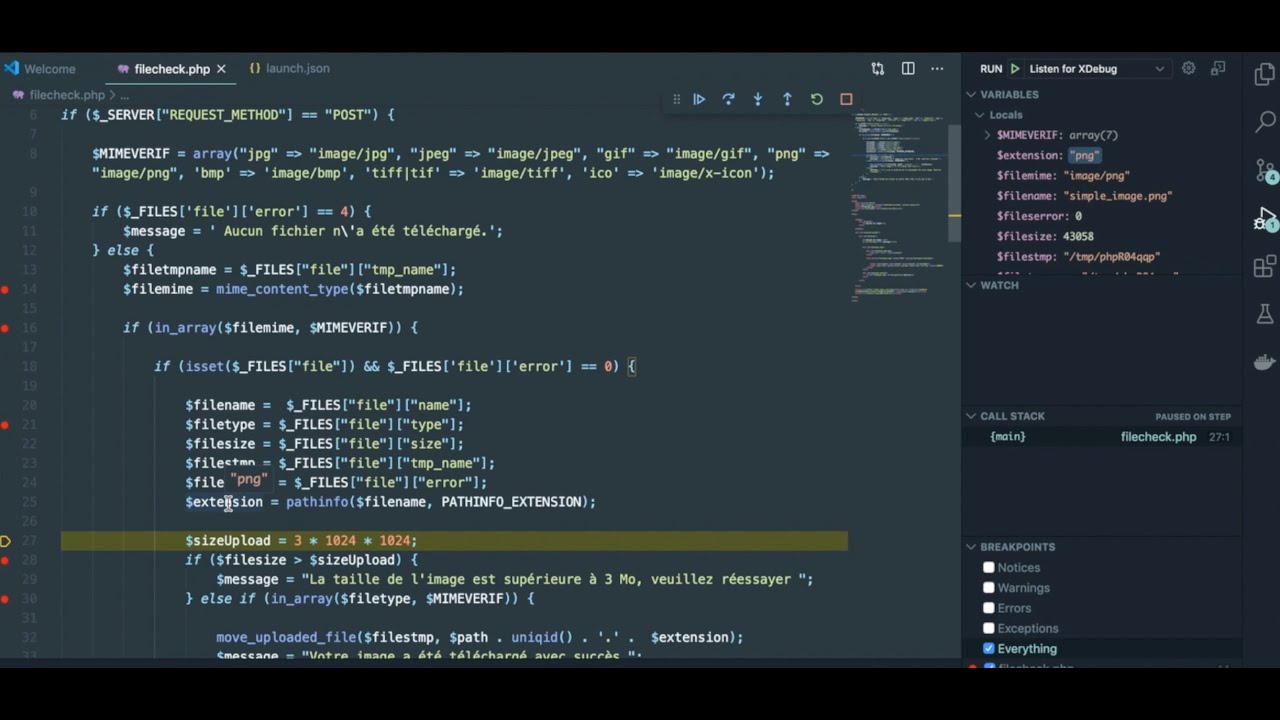Click the mime_content_type call on line 14

[x=282, y=289]
